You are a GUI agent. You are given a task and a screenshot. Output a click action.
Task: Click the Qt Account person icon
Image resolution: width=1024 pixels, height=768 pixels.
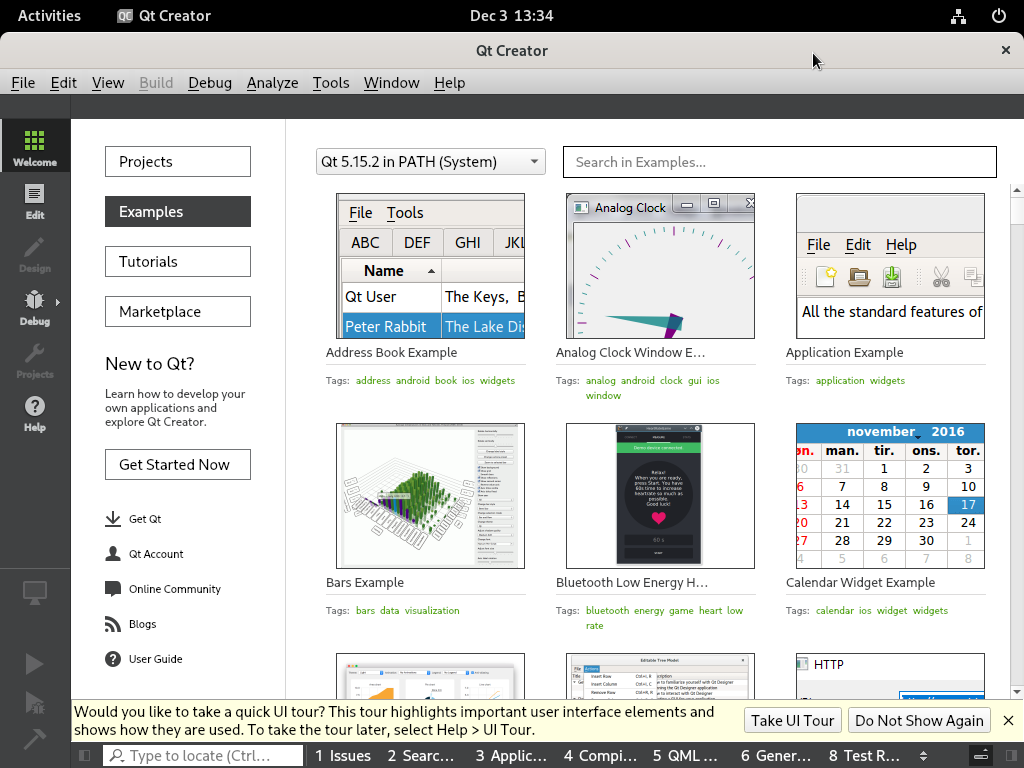click(x=113, y=554)
